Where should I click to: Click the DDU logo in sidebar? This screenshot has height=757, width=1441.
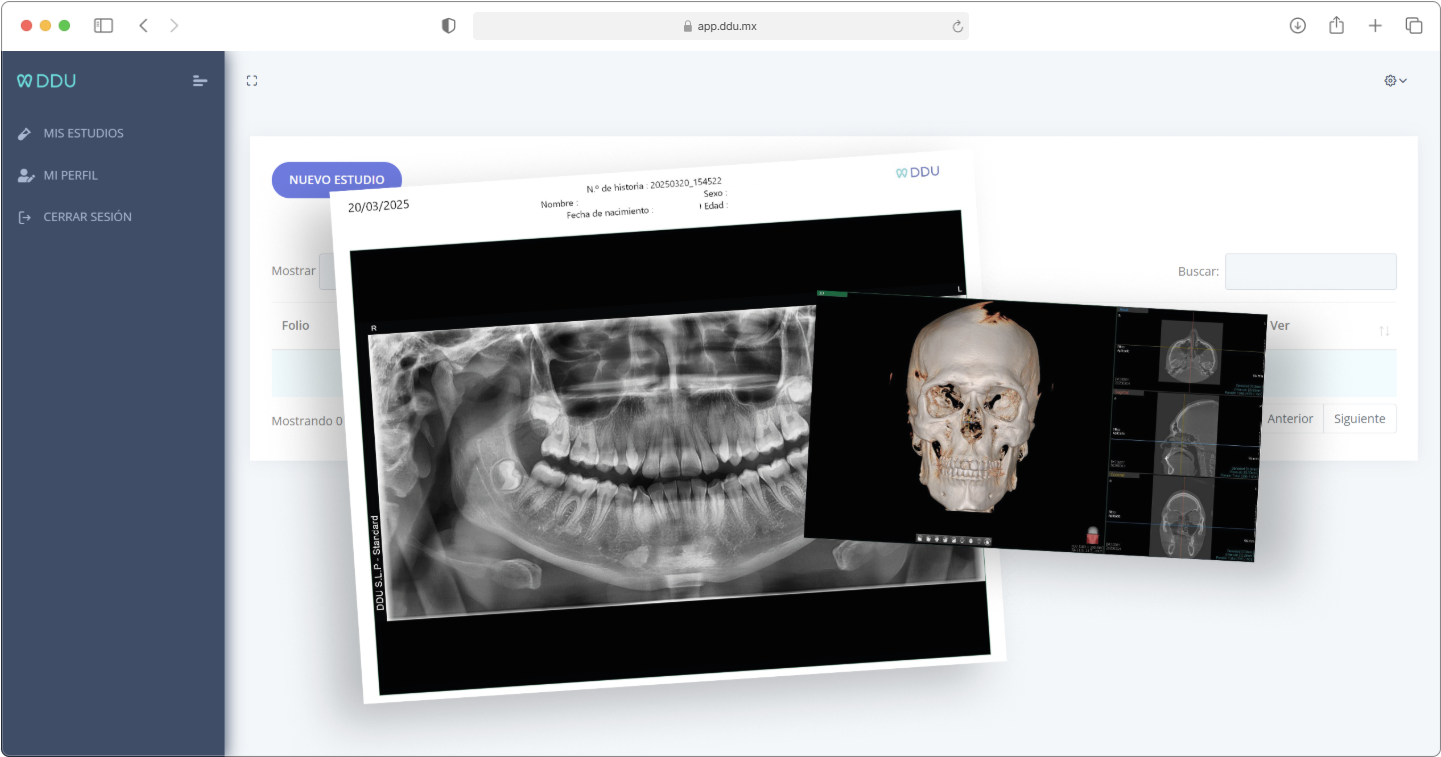click(47, 81)
